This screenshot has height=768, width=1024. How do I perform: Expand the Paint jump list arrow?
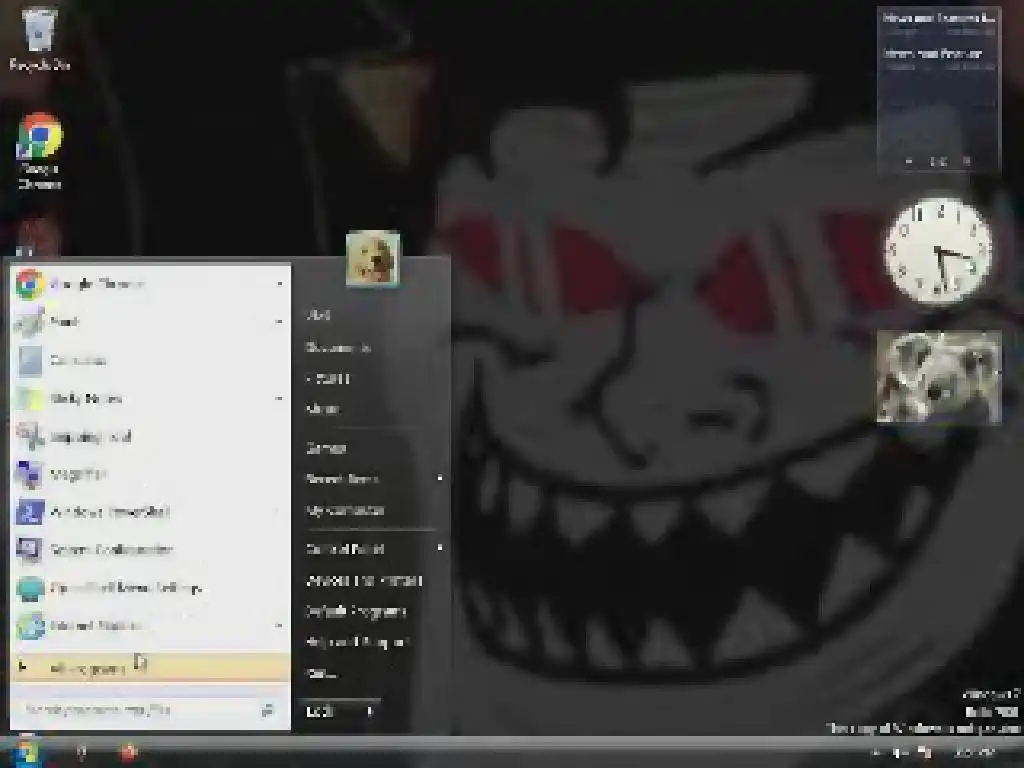(280, 322)
